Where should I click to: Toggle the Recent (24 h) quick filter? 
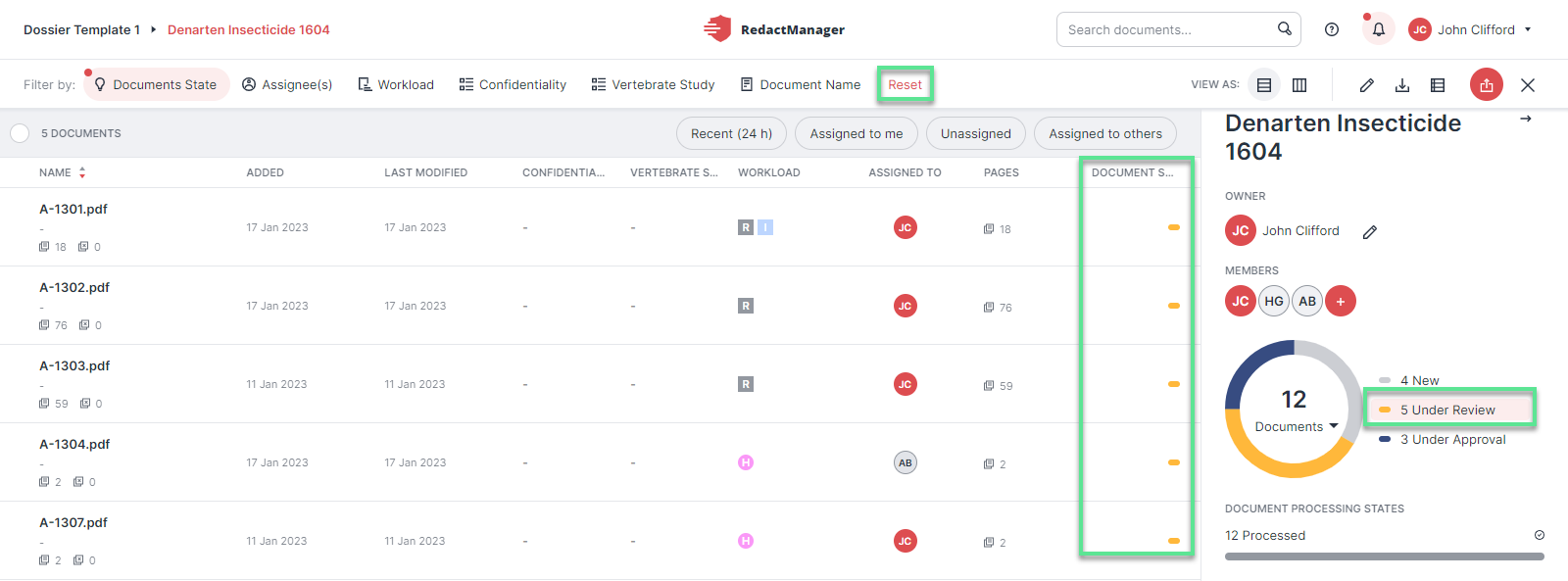(731, 133)
